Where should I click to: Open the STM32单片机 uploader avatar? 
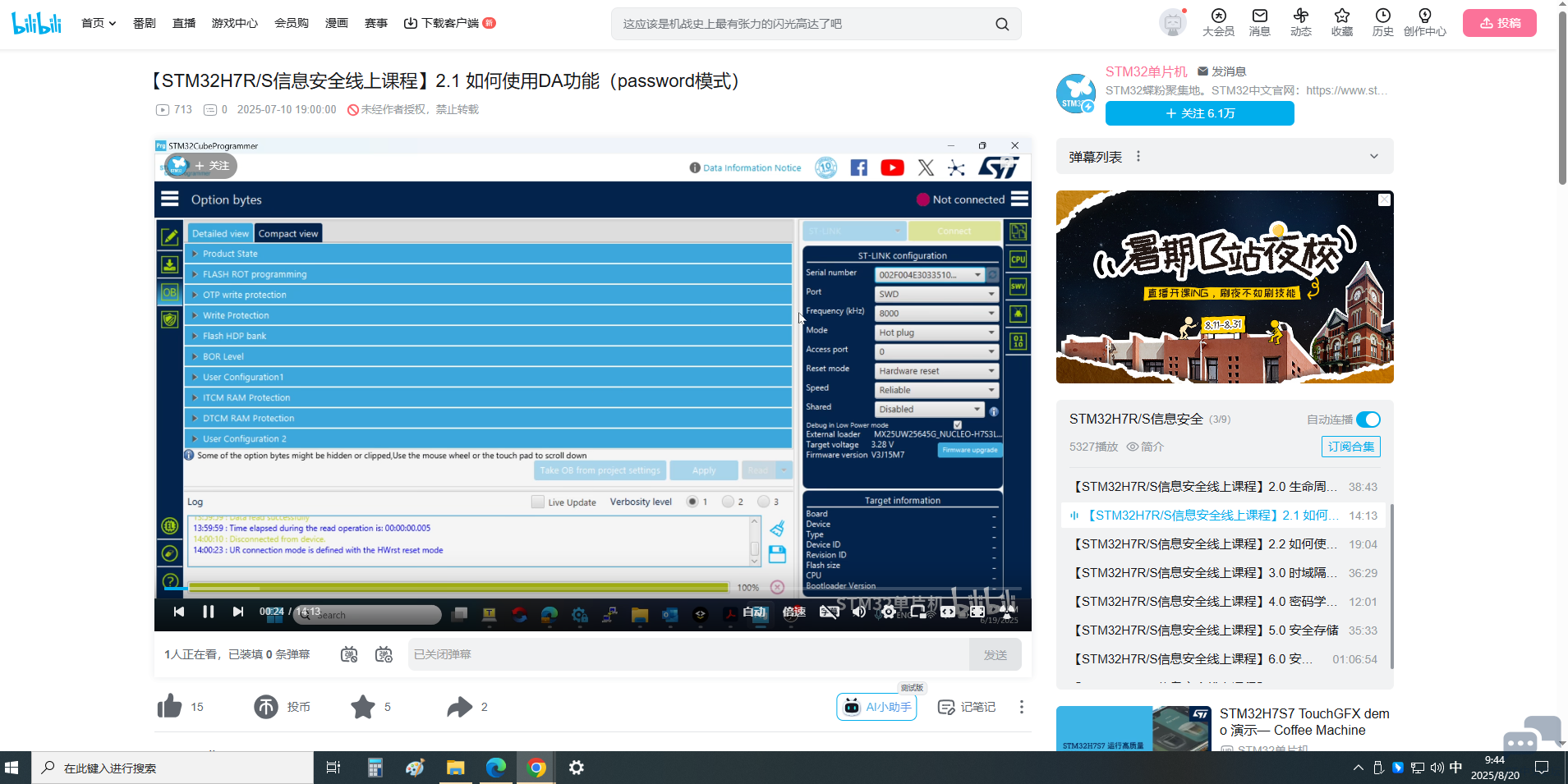[1076, 94]
